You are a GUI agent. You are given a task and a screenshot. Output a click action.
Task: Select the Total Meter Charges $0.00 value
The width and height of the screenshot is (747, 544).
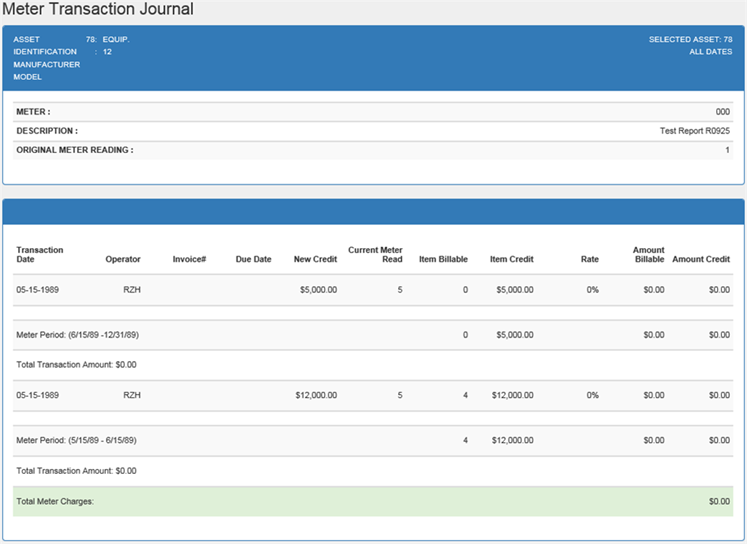click(x=719, y=502)
